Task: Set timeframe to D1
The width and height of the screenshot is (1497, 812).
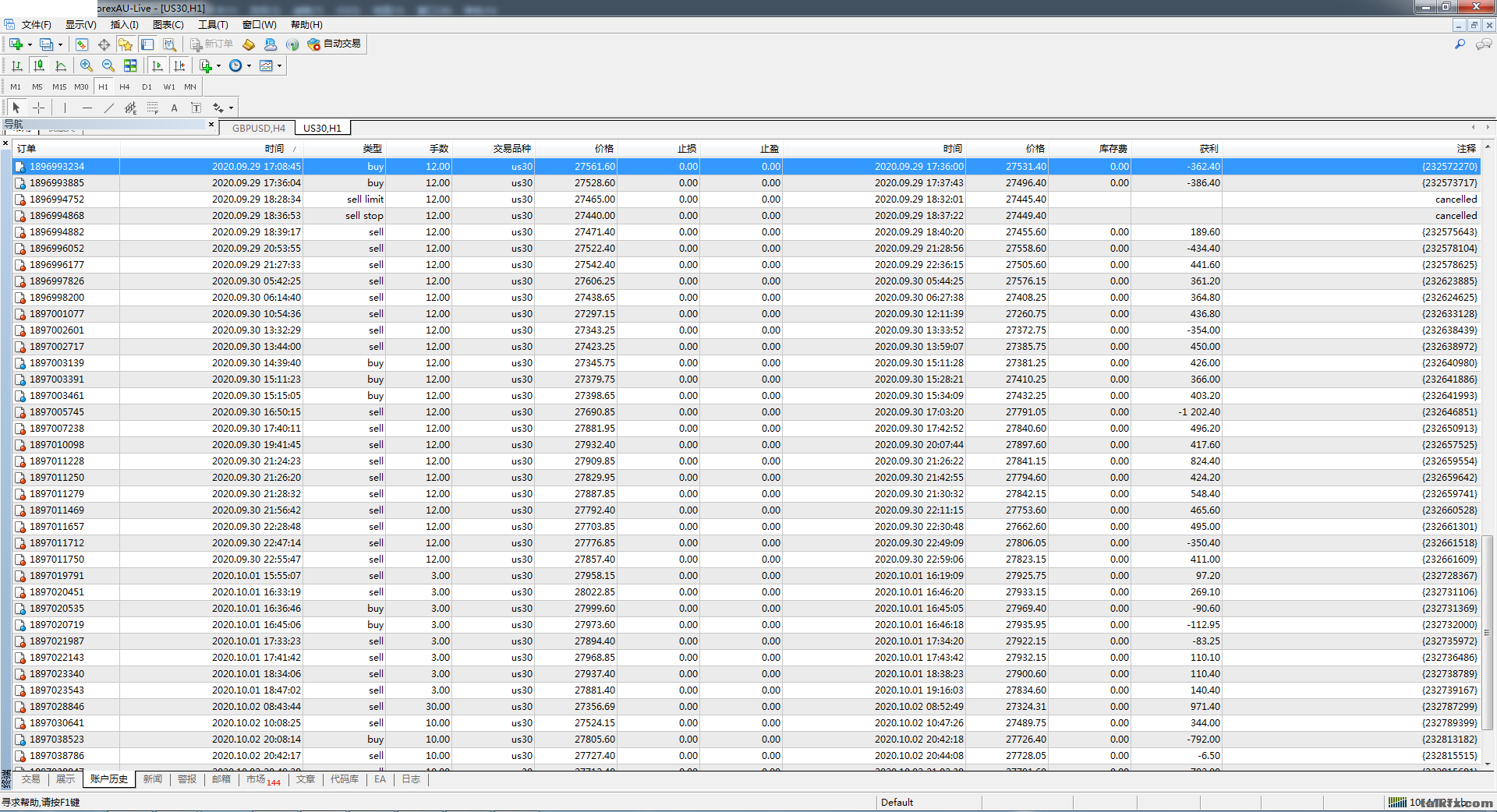Action: pyautogui.click(x=147, y=86)
